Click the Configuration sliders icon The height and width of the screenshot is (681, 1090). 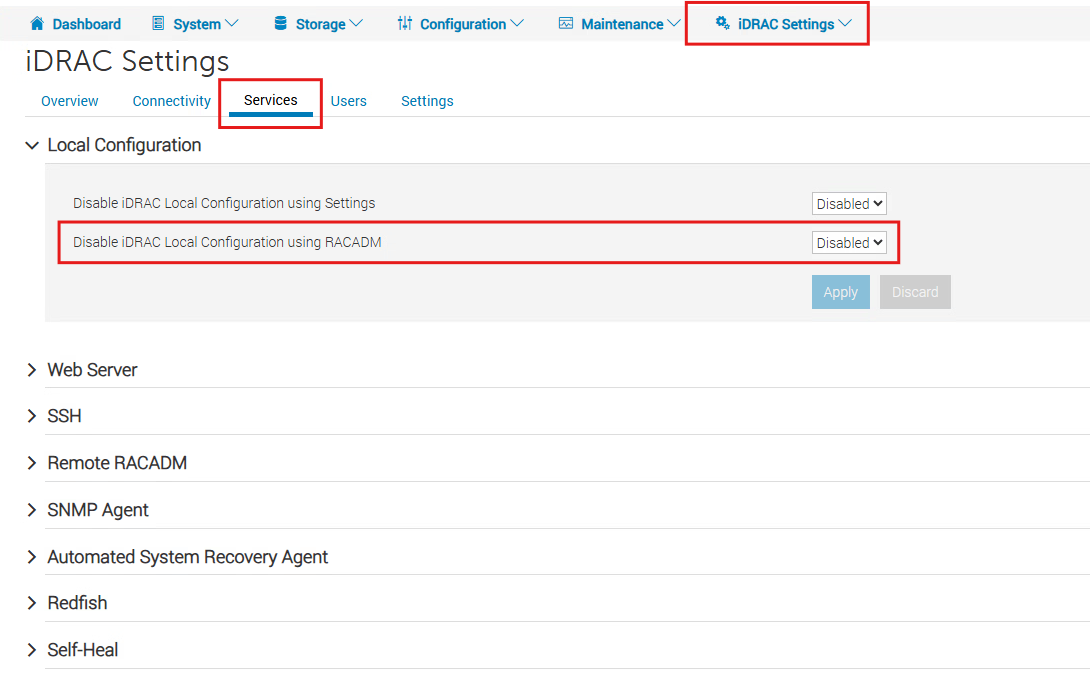405,24
